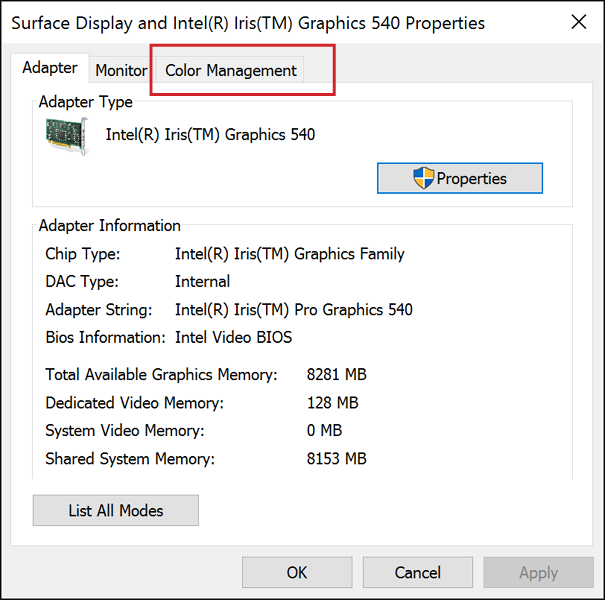Open the Monitor tab
This screenshot has width=605, height=600.
click(x=121, y=70)
